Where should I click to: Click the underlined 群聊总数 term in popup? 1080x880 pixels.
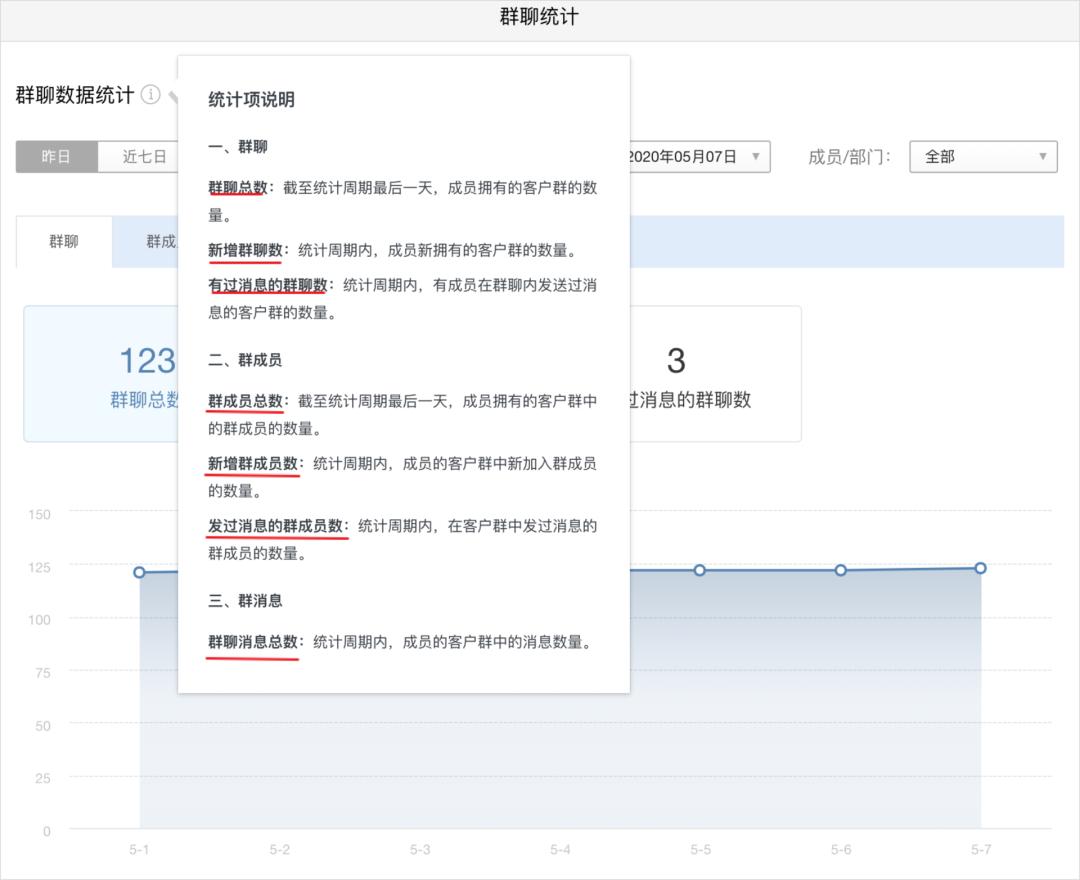coord(237,188)
